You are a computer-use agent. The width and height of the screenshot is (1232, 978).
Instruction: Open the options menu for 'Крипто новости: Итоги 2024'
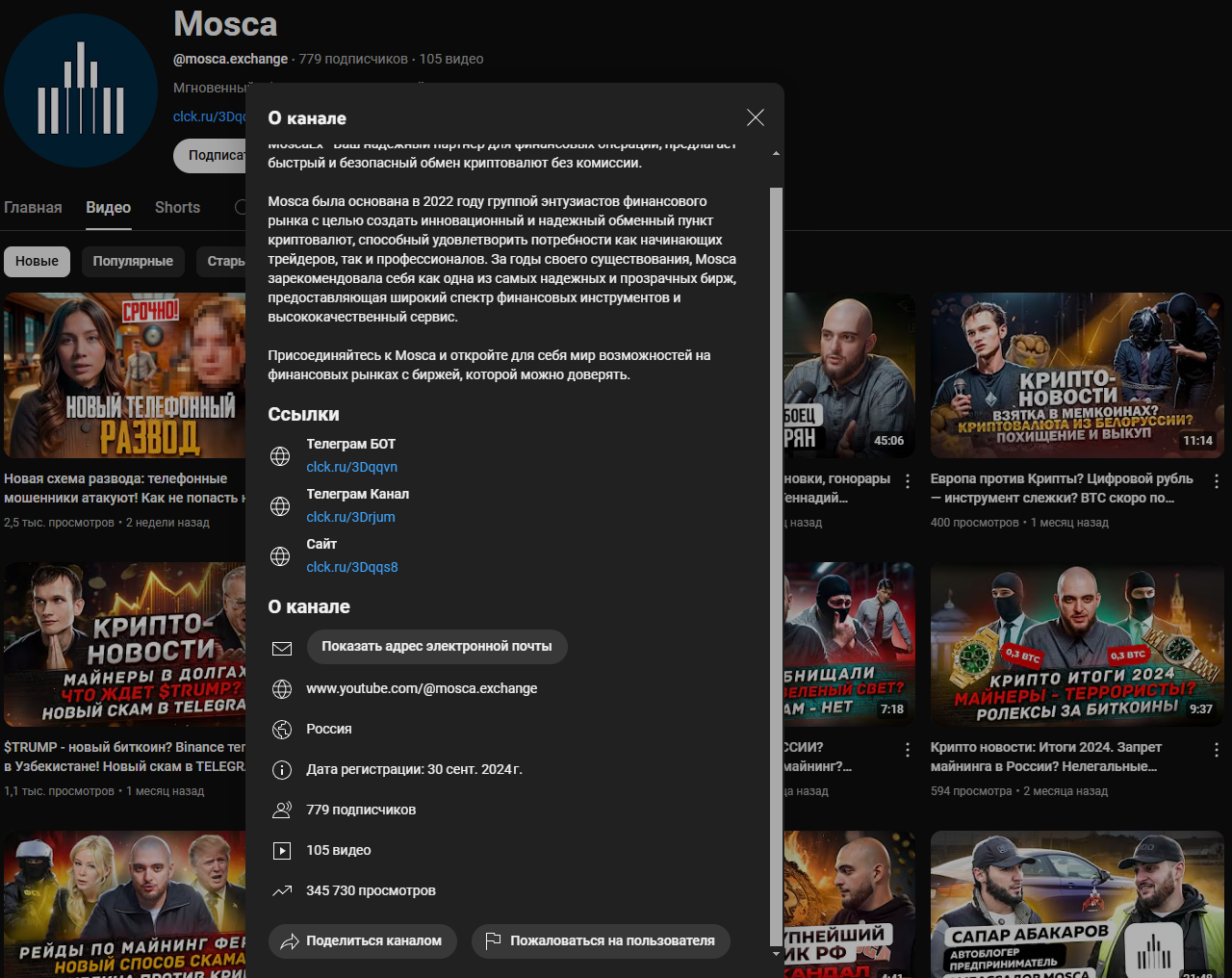pyautogui.click(x=1217, y=750)
